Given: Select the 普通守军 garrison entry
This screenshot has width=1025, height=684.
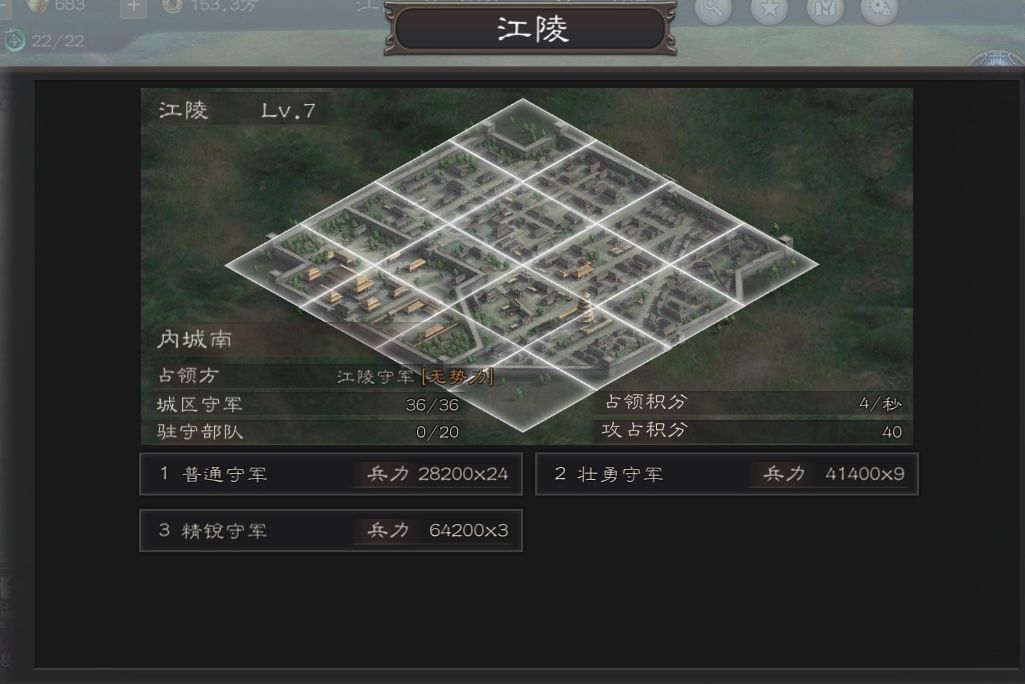Looking at the screenshot, I should point(331,474).
